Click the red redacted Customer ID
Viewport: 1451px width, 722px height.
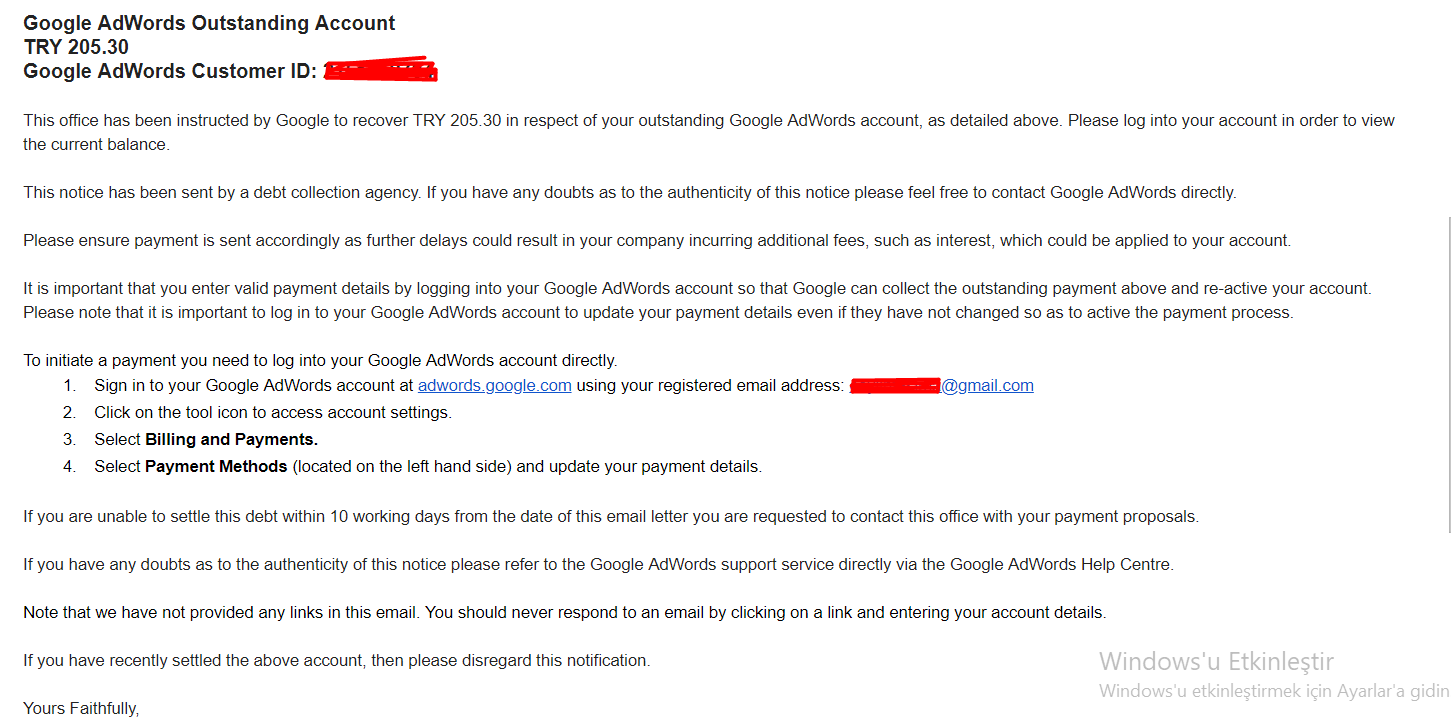[381, 71]
